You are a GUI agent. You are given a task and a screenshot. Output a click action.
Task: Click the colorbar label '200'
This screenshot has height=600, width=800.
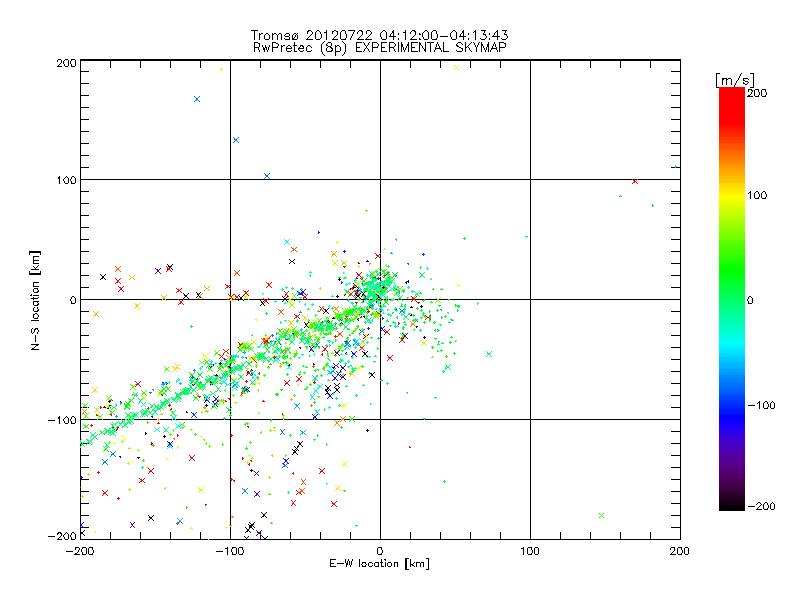(x=757, y=93)
